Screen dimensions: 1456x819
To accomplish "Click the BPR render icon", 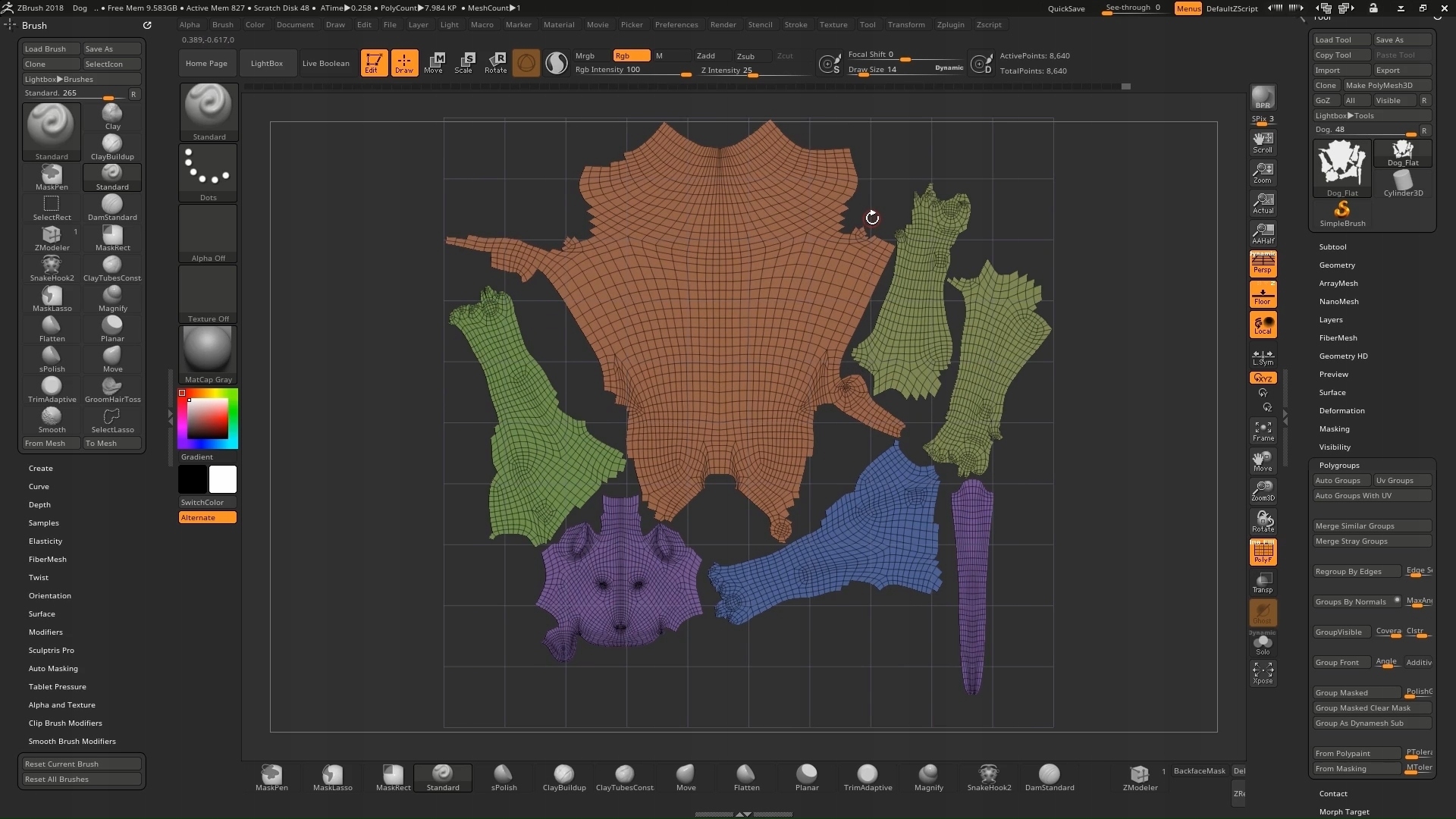I will [x=1263, y=97].
